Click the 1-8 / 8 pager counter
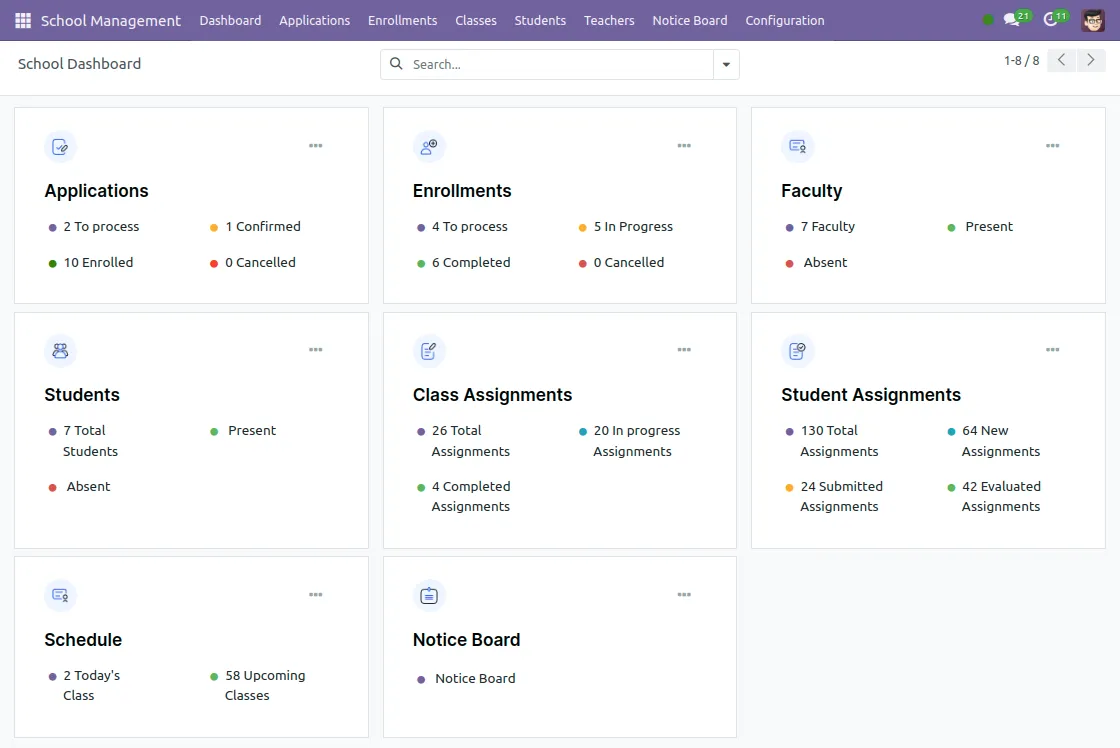Screen dimensions: 1120x748 point(1021,61)
